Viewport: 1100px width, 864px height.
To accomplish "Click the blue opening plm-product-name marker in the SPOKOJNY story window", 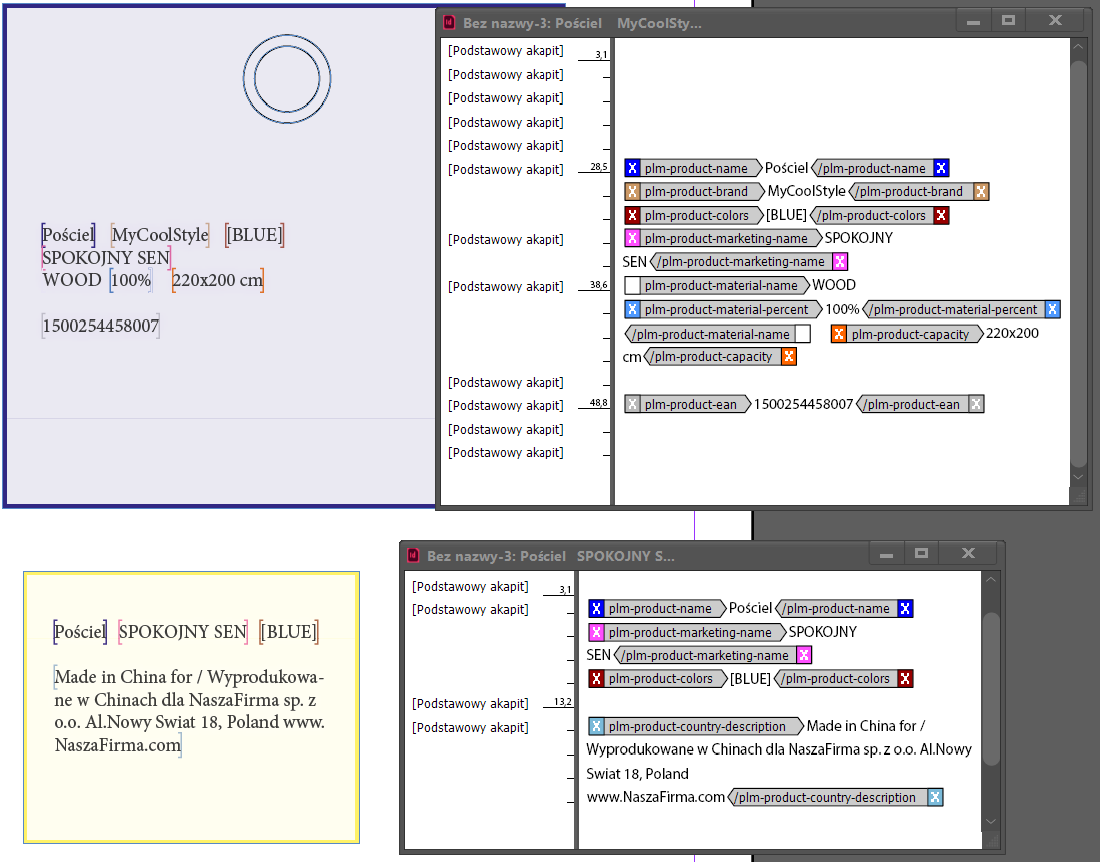I will [x=657, y=609].
